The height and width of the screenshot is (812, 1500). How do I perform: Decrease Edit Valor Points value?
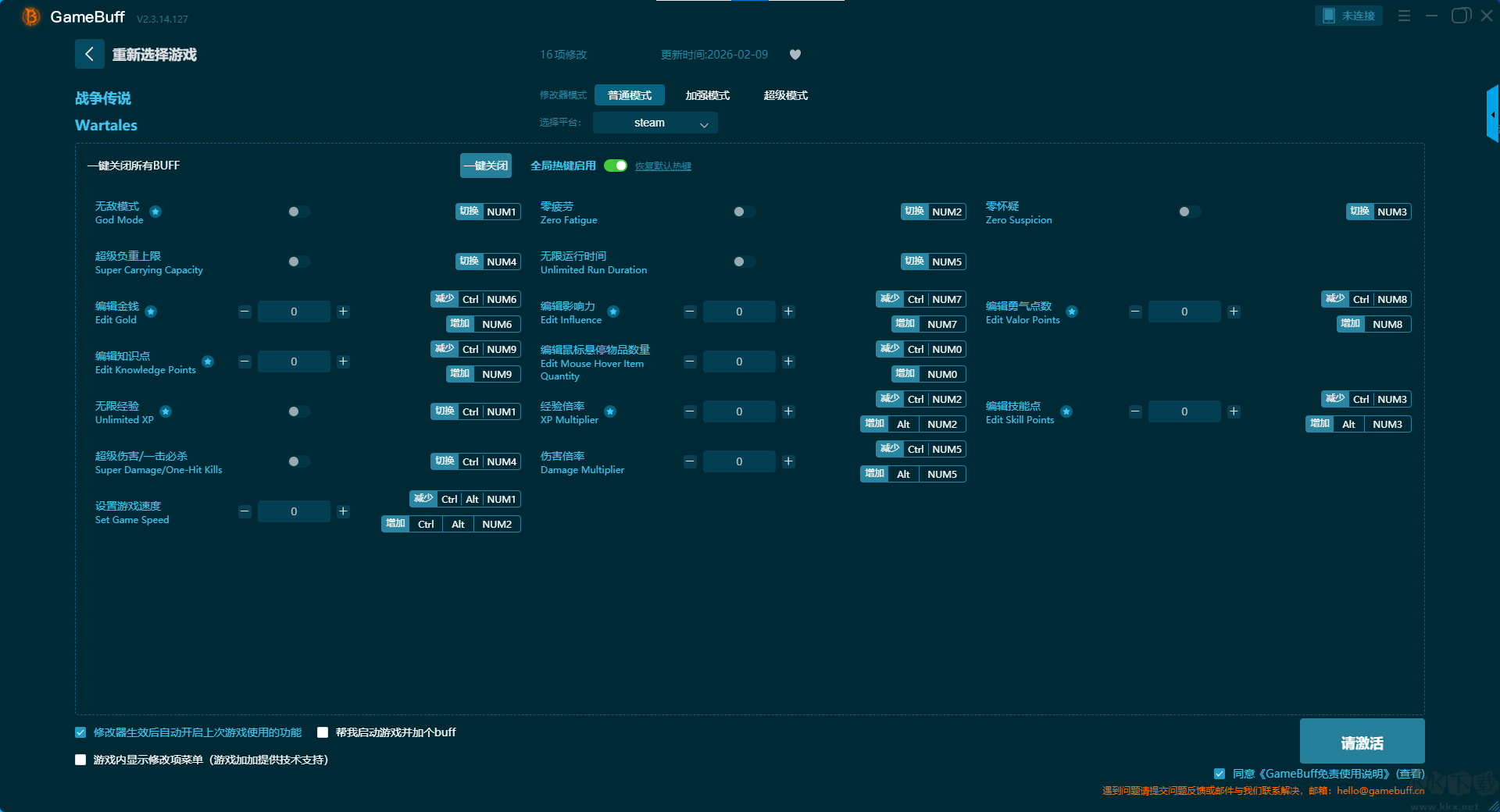point(1135,312)
